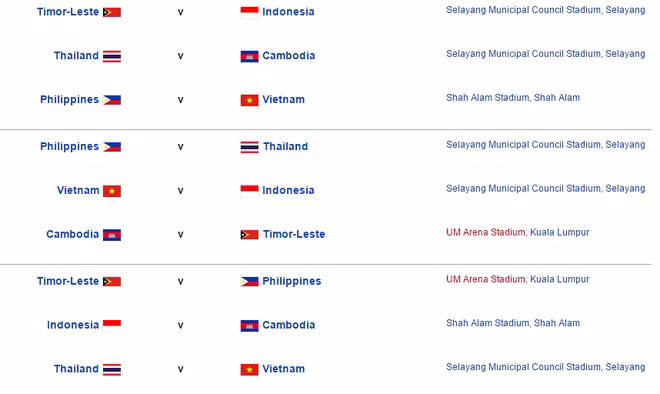
Task: Open Thailand team link in last row
Action: coord(76,369)
